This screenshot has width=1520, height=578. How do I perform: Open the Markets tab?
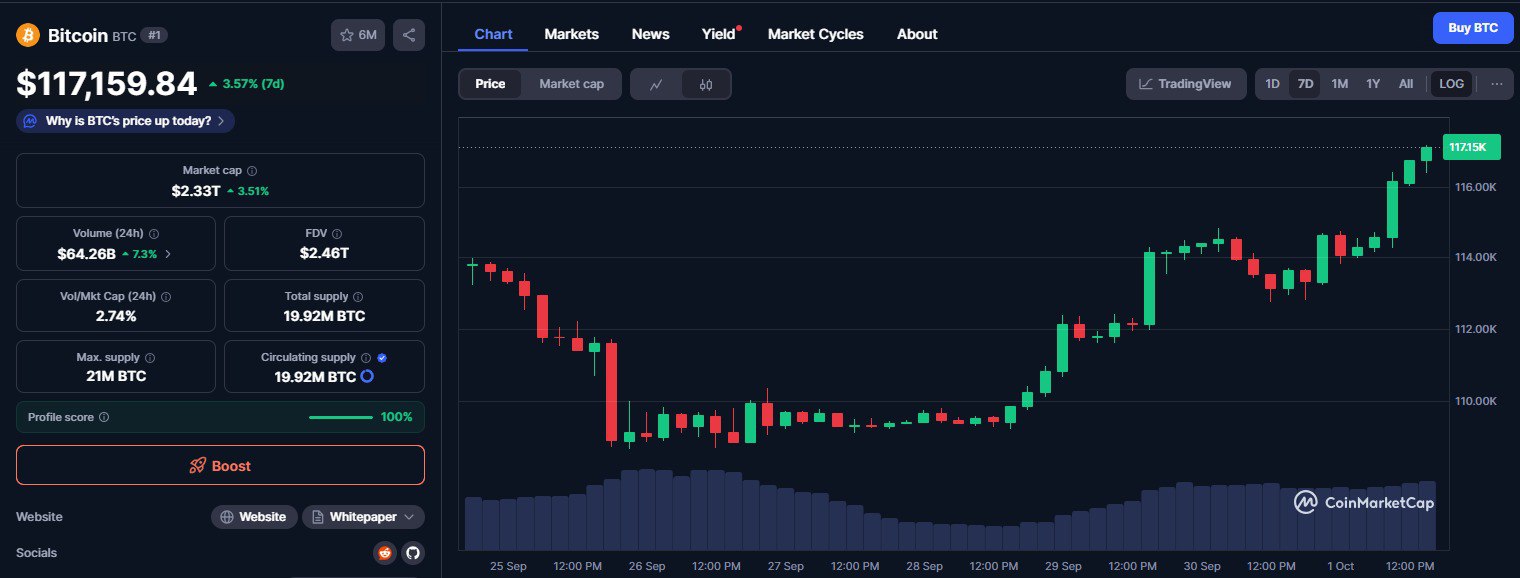(571, 34)
